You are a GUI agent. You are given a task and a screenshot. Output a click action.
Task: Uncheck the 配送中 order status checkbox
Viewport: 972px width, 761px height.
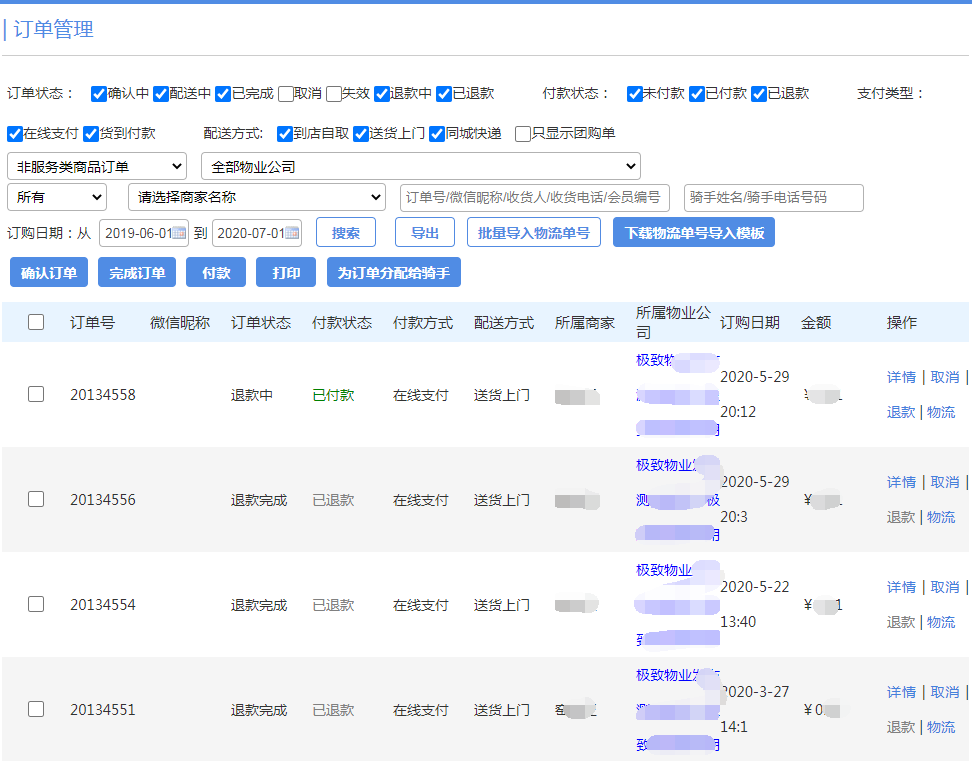coord(161,94)
